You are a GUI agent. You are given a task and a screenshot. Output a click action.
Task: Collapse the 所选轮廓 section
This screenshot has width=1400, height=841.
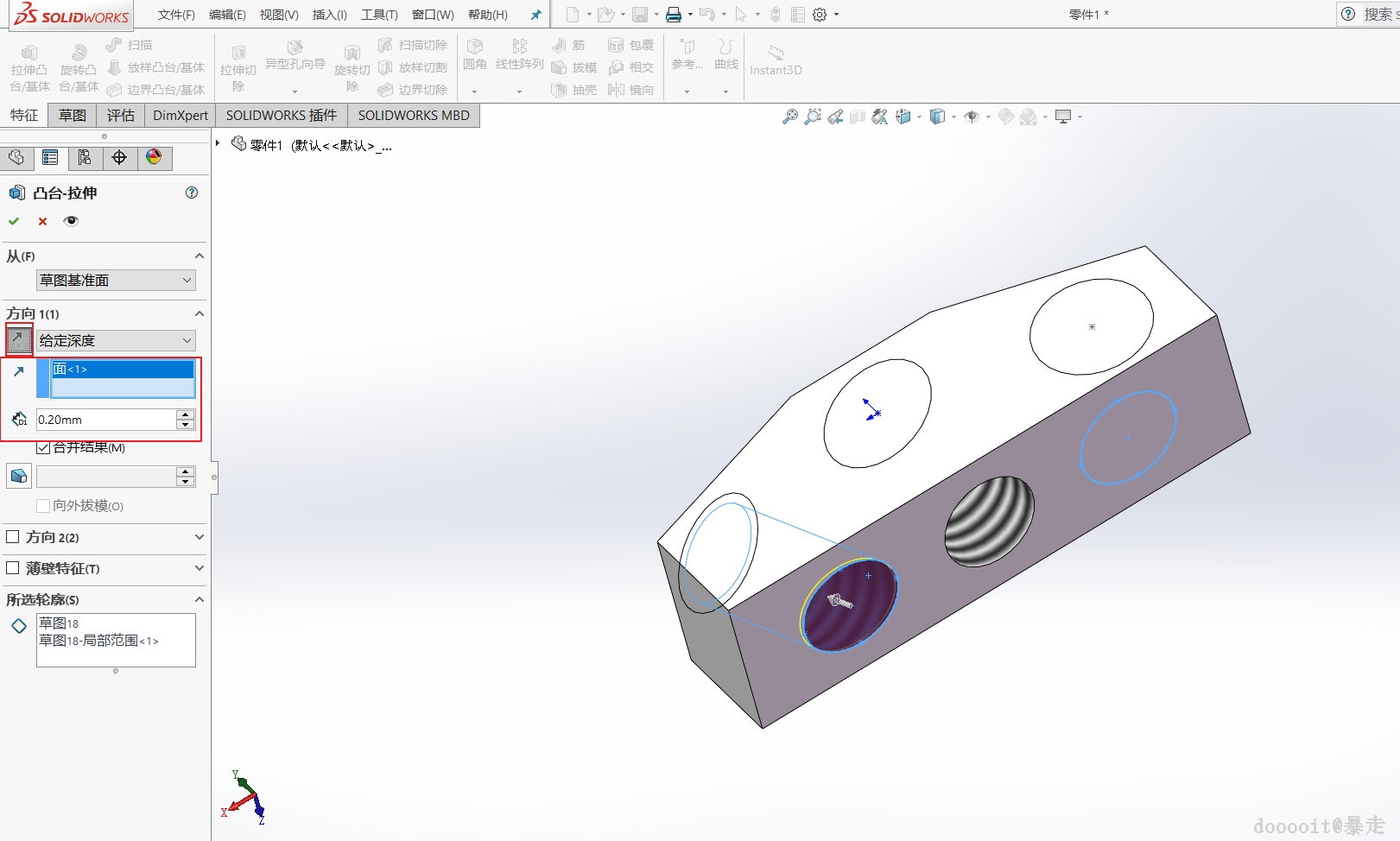(x=199, y=599)
